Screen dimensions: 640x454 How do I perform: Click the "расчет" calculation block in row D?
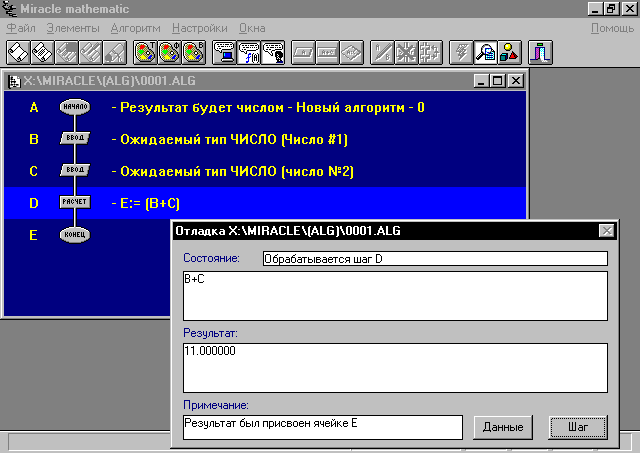(75, 202)
